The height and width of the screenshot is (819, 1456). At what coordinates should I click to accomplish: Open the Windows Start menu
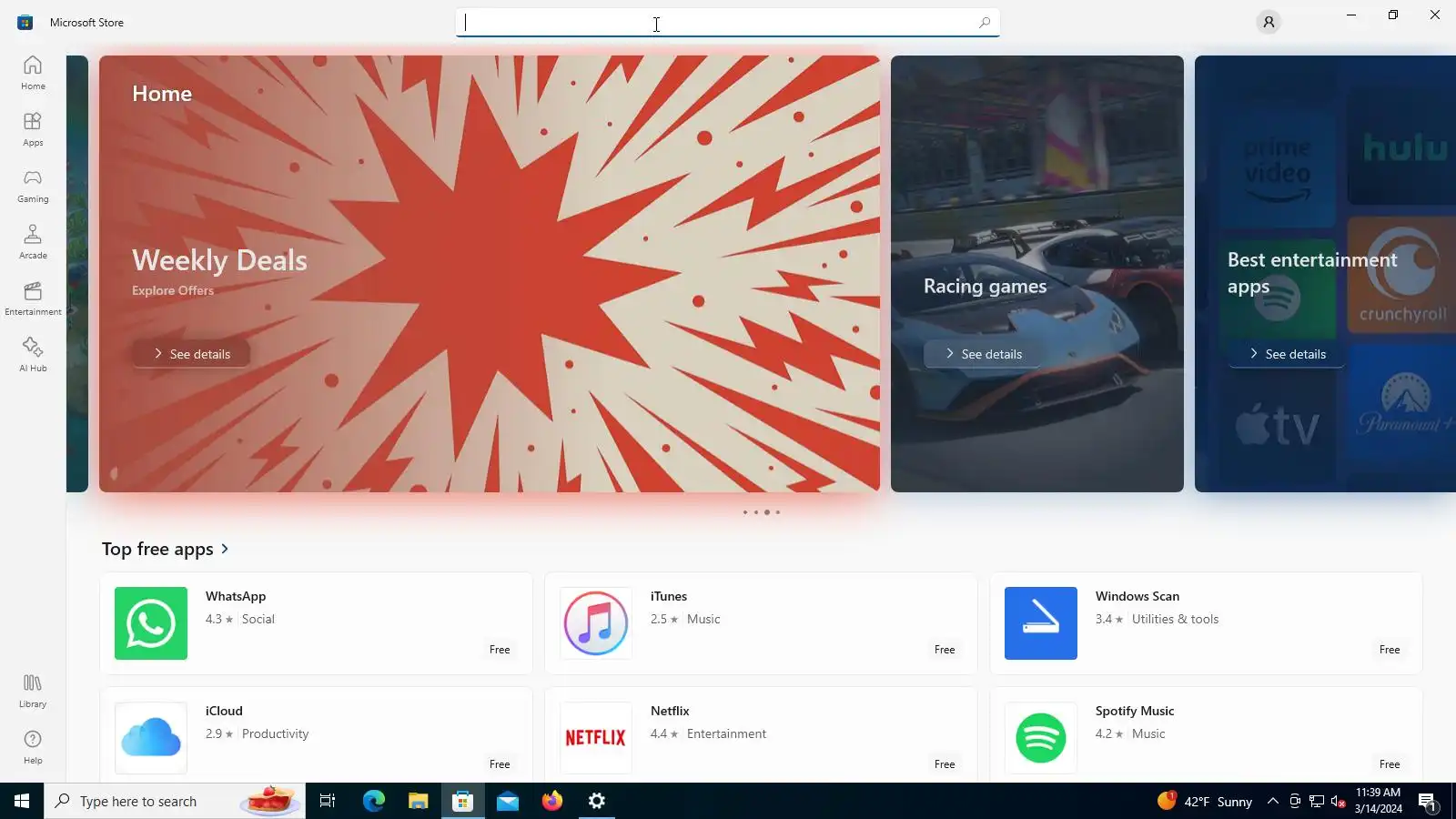point(22,801)
